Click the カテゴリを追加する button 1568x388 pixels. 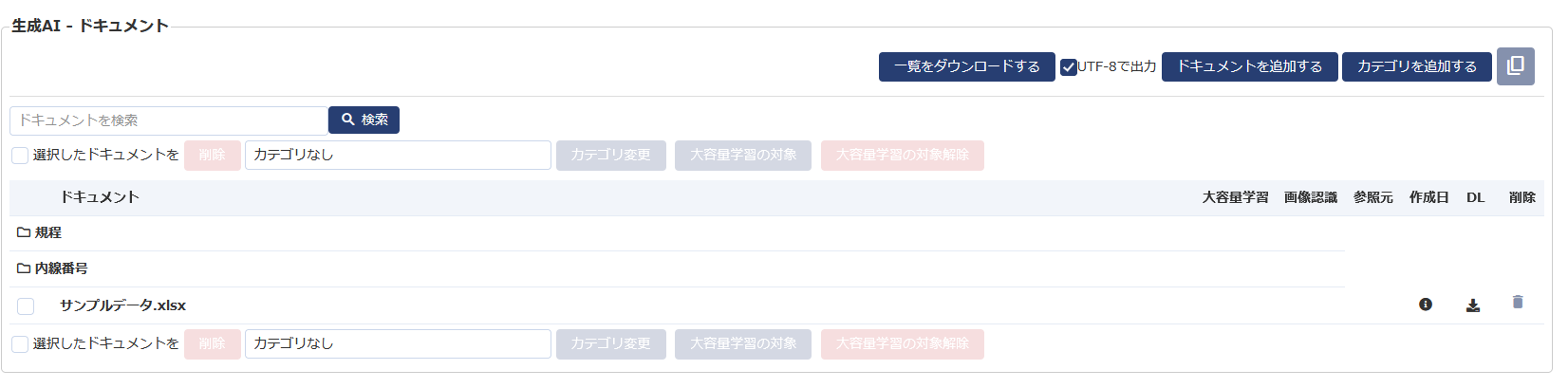(1416, 67)
